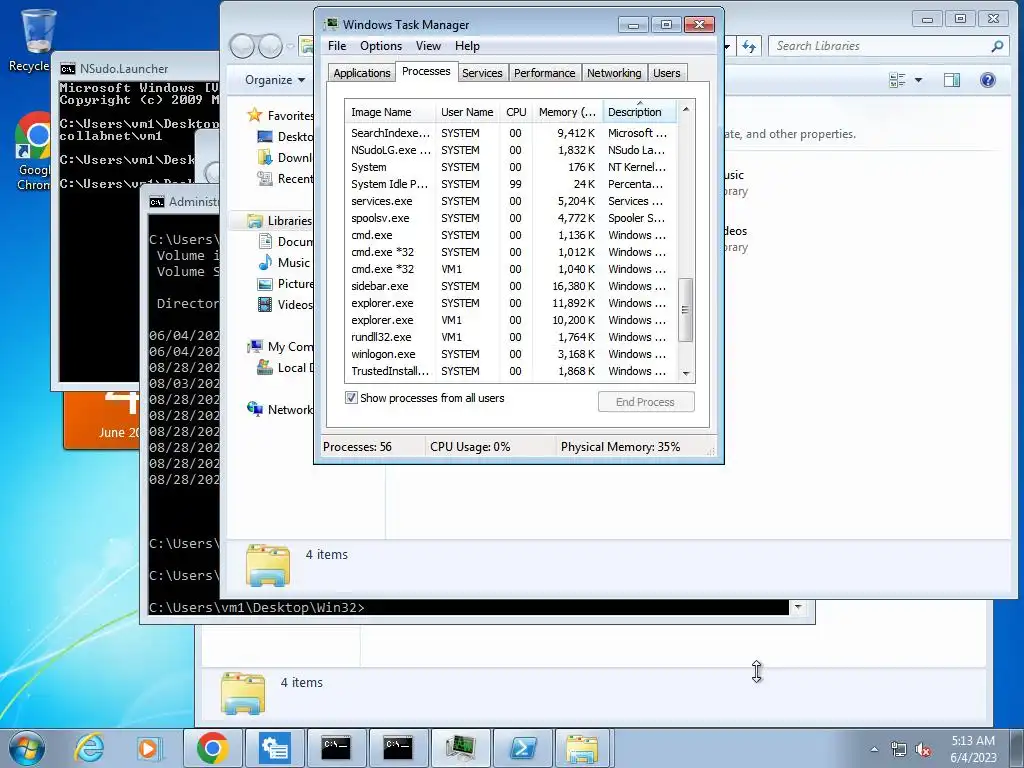Open the Options menu in Task Manager
The image size is (1024, 768).
[381, 46]
